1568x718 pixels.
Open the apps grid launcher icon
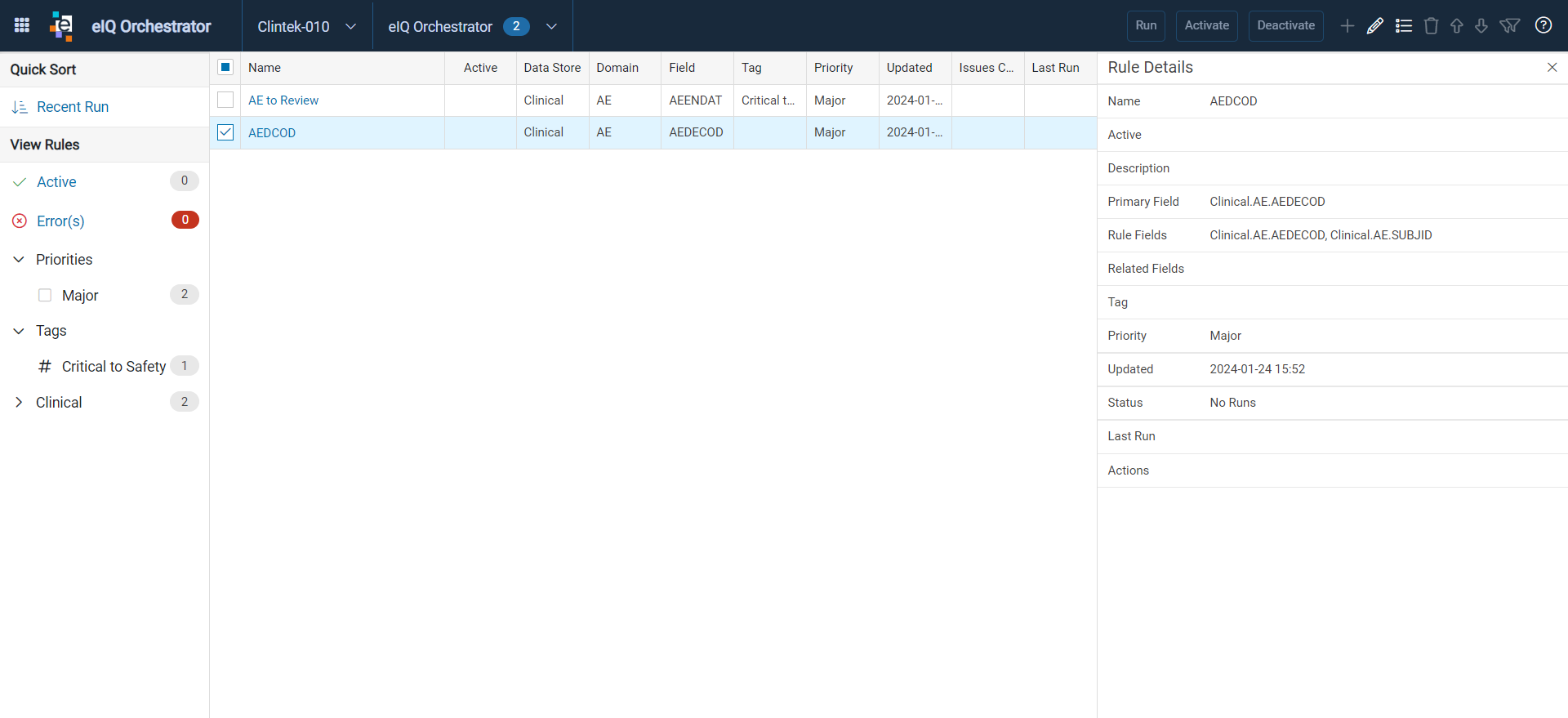pos(22,25)
